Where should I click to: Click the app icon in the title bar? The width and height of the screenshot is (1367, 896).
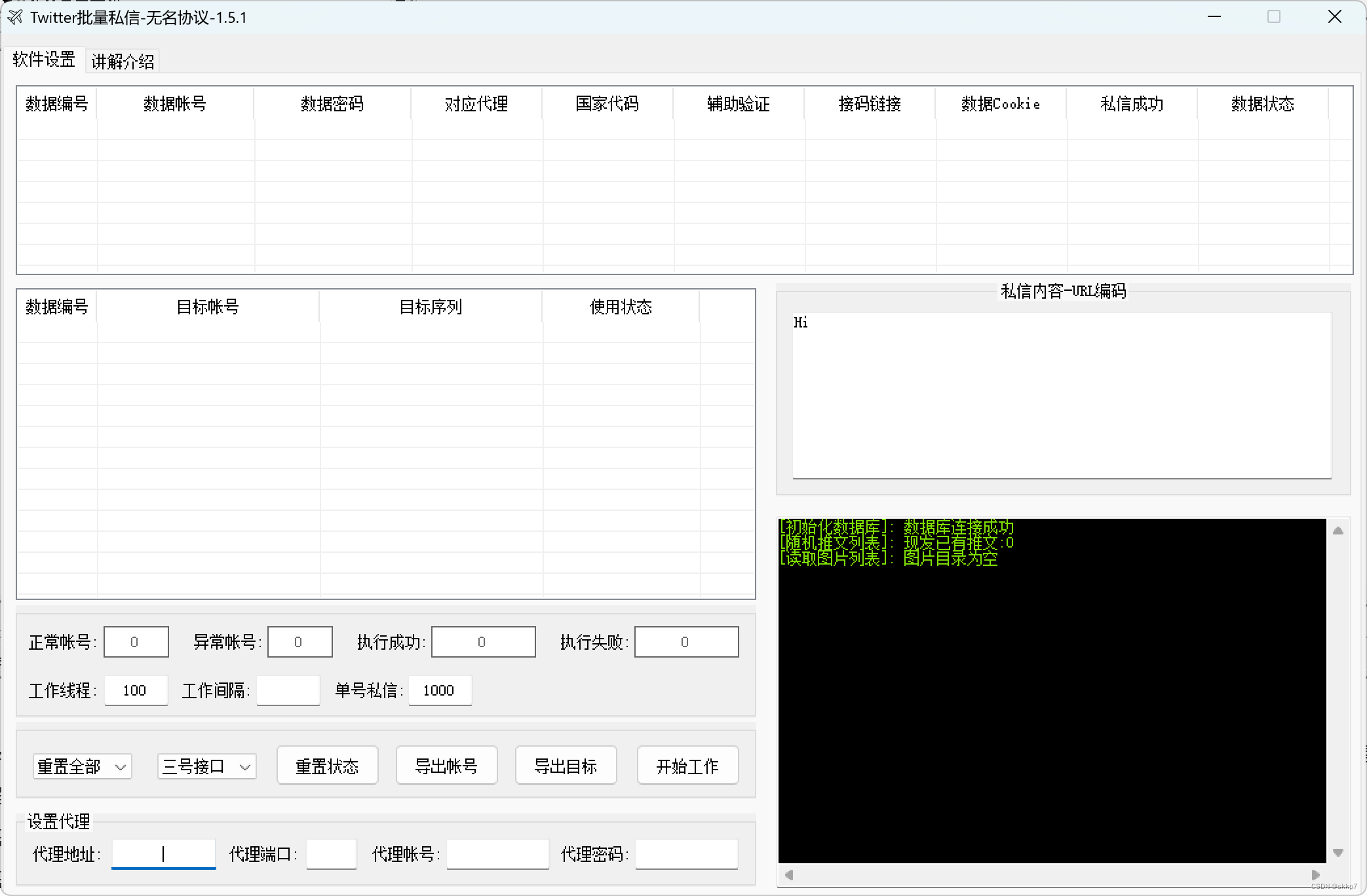point(14,17)
